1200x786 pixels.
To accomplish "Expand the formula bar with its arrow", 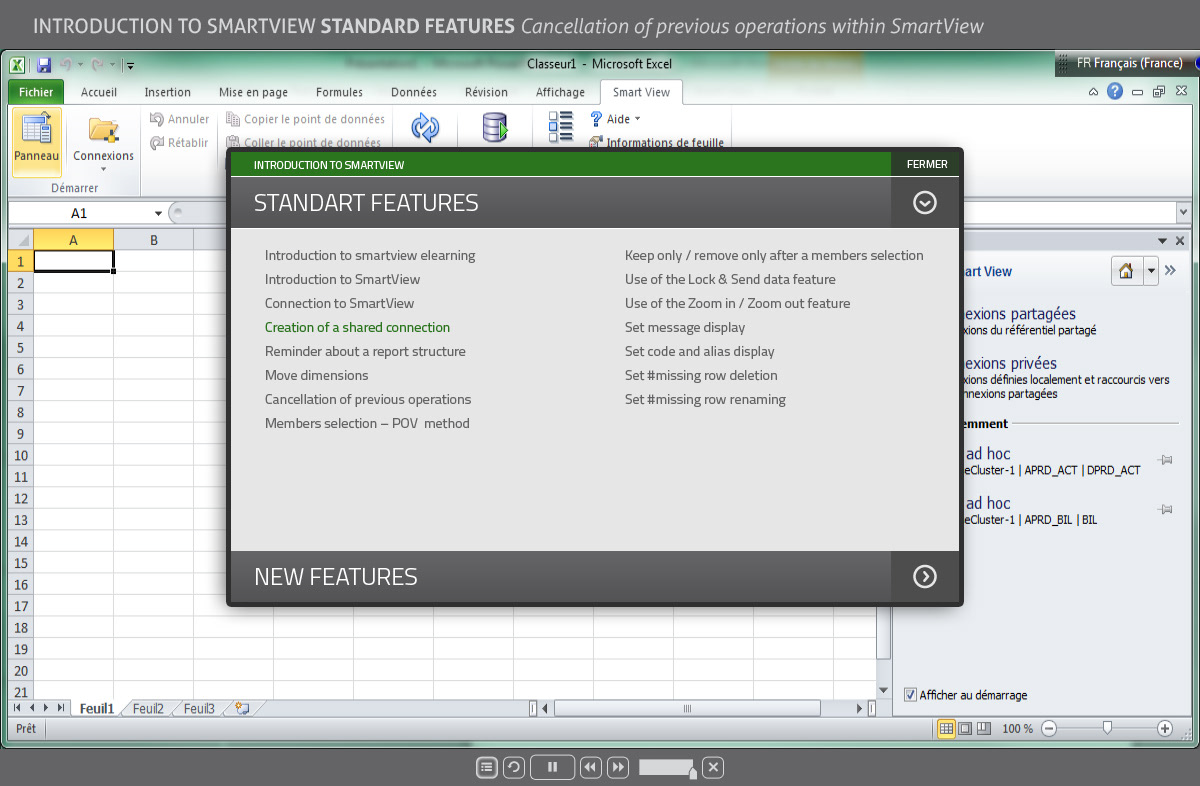I will [x=1185, y=213].
